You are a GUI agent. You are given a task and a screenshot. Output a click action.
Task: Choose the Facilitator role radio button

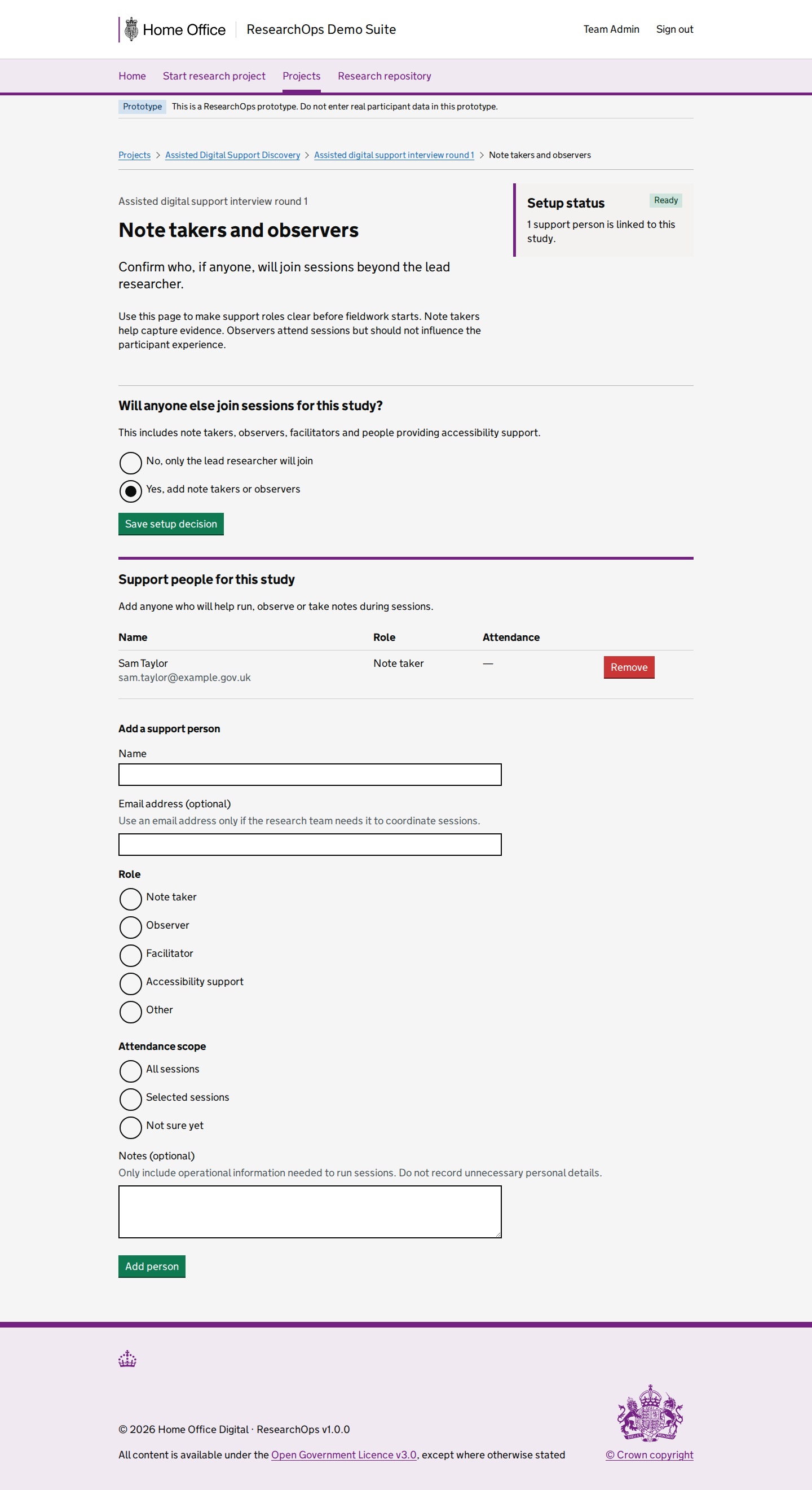[131, 956]
